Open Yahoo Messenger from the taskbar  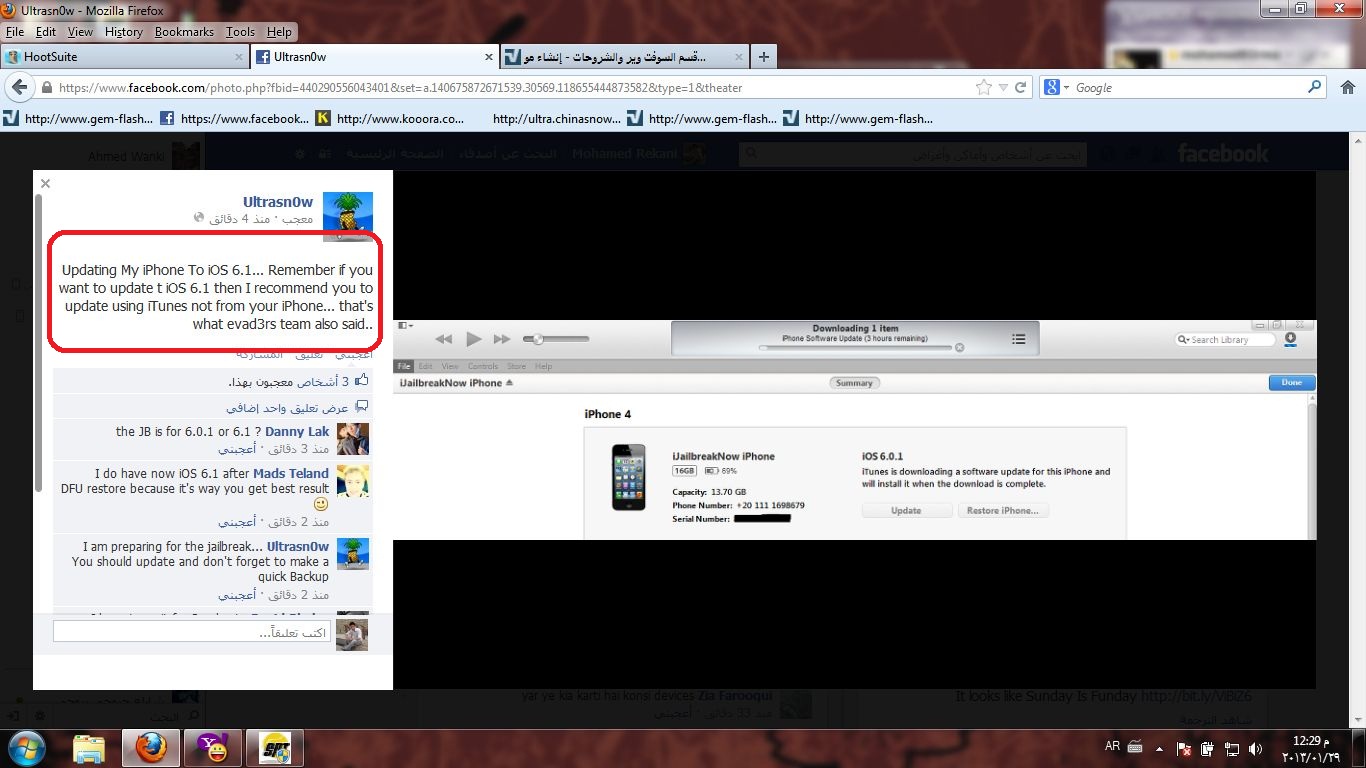click(x=212, y=748)
